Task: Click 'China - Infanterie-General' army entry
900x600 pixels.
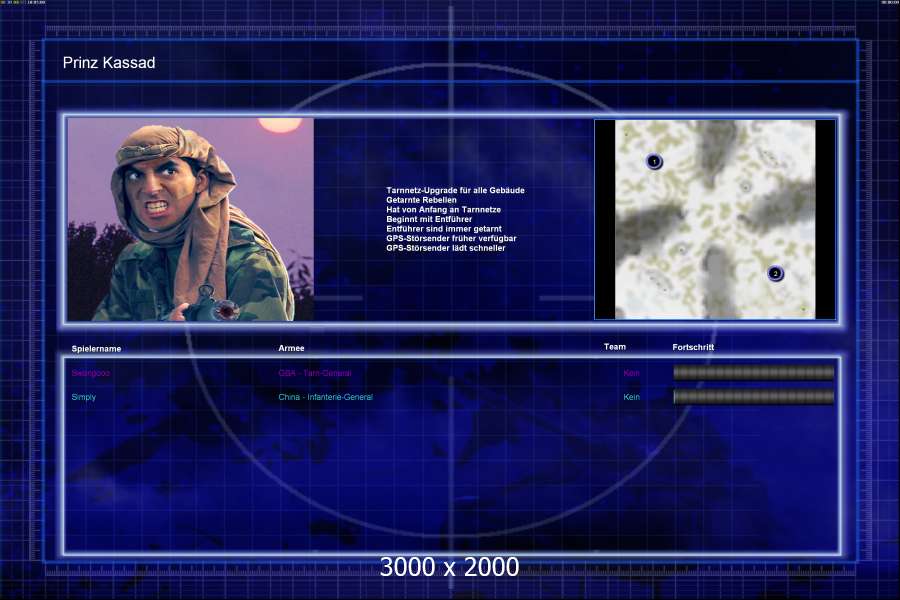Action: (325, 397)
